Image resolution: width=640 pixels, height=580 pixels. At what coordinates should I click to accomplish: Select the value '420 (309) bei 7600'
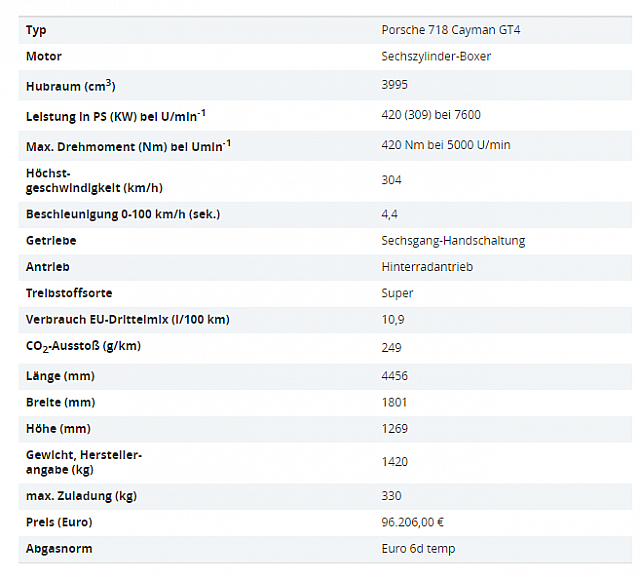pos(431,115)
